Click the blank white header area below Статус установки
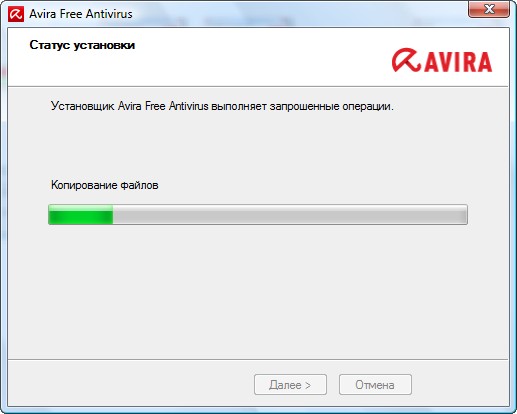Image resolution: width=517 pixels, height=414 pixels. coord(200,70)
